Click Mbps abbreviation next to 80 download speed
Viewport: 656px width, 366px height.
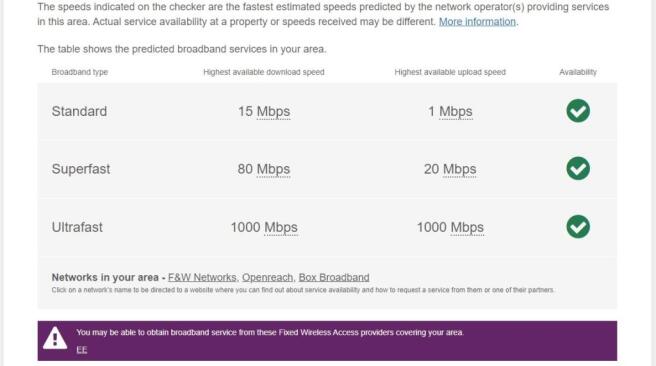pyautogui.click(x=273, y=169)
